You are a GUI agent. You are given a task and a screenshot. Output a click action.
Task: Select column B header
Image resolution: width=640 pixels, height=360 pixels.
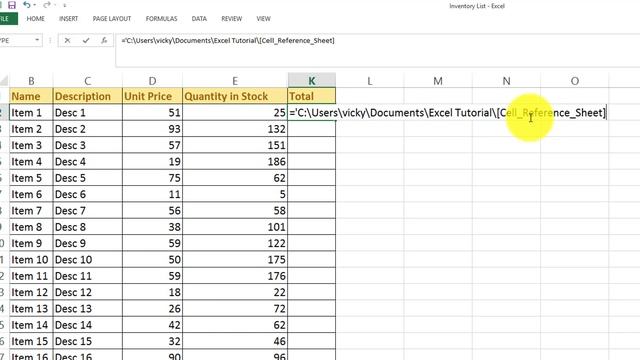(x=31, y=81)
